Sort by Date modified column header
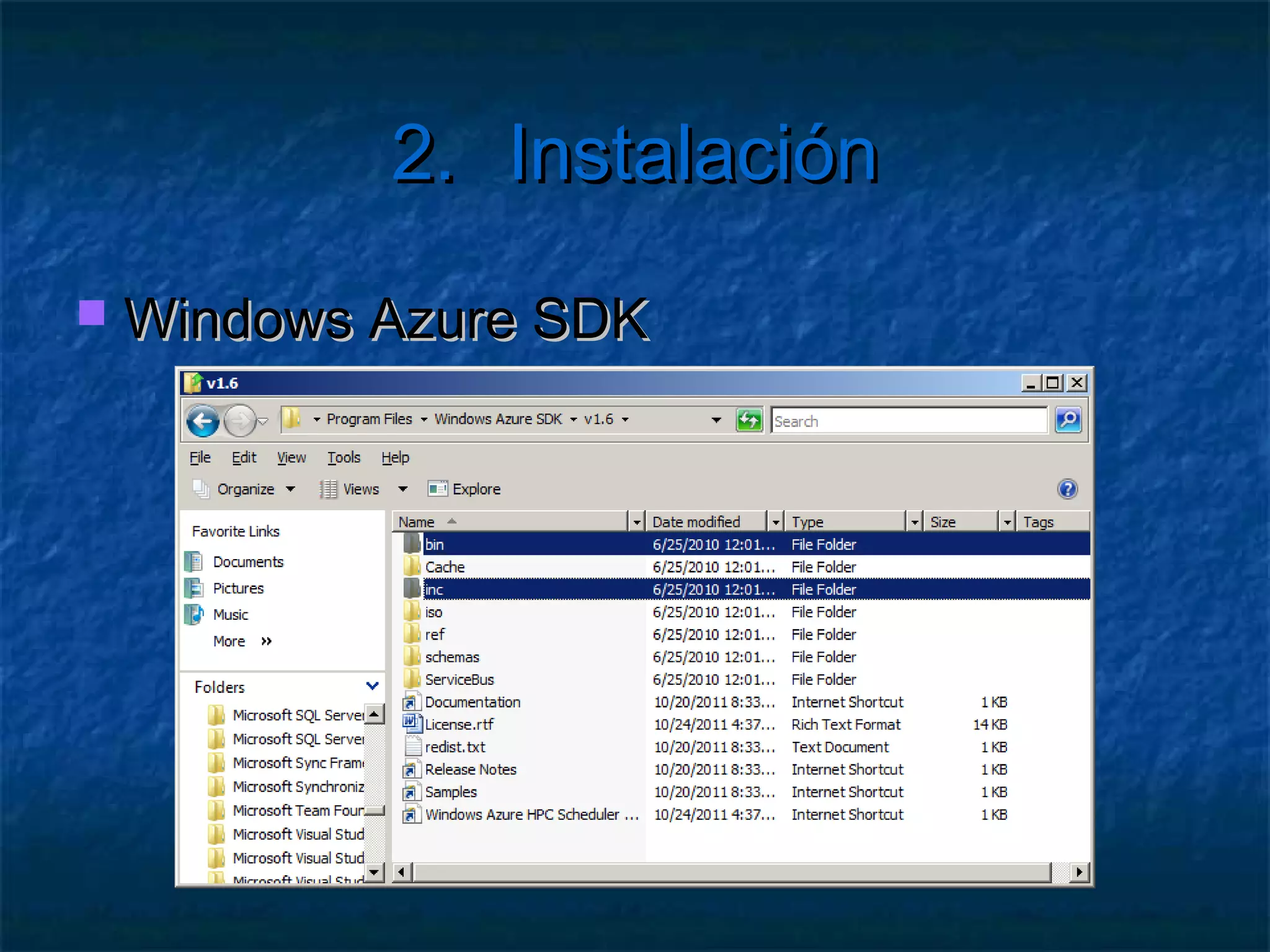The height and width of the screenshot is (952, 1270). pyautogui.click(x=706, y=522)
